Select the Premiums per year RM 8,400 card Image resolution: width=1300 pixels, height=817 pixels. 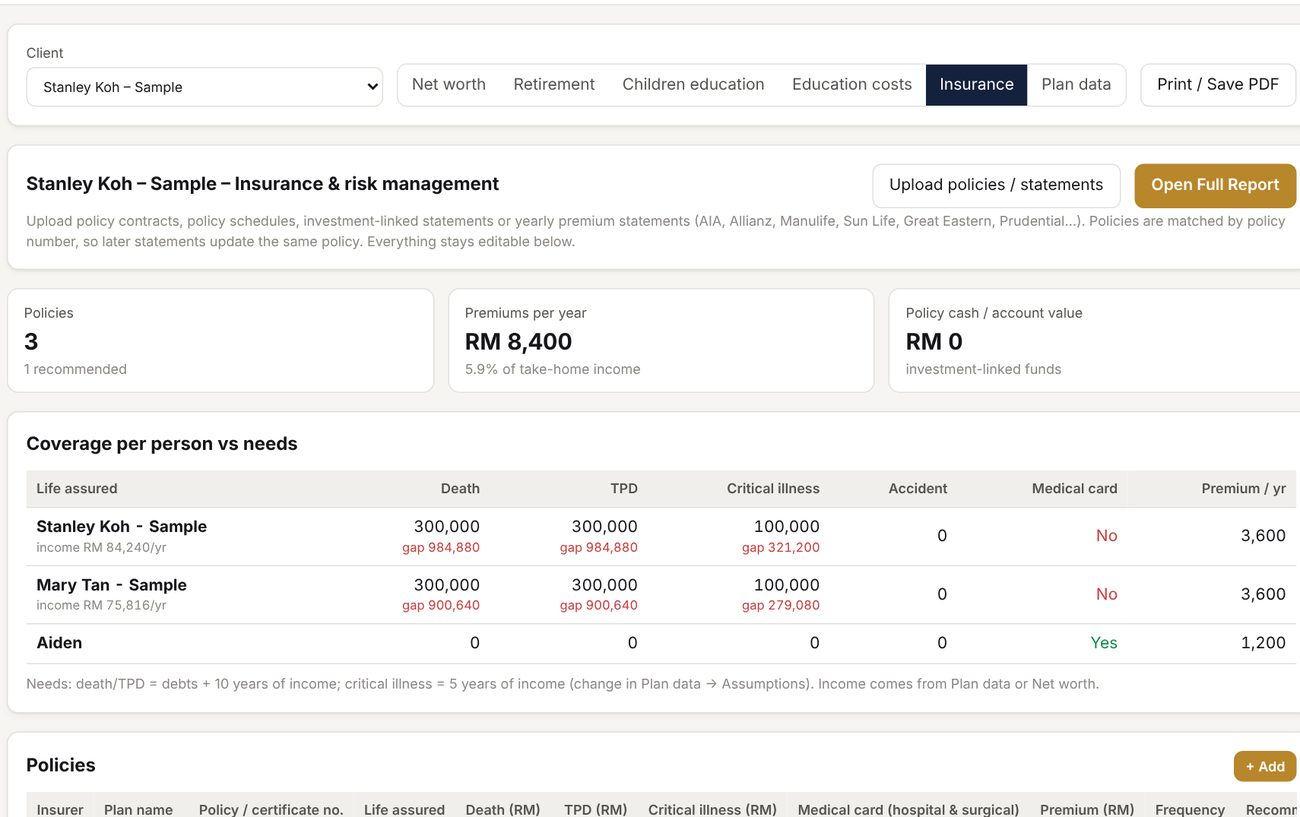(x=661, y=341)
